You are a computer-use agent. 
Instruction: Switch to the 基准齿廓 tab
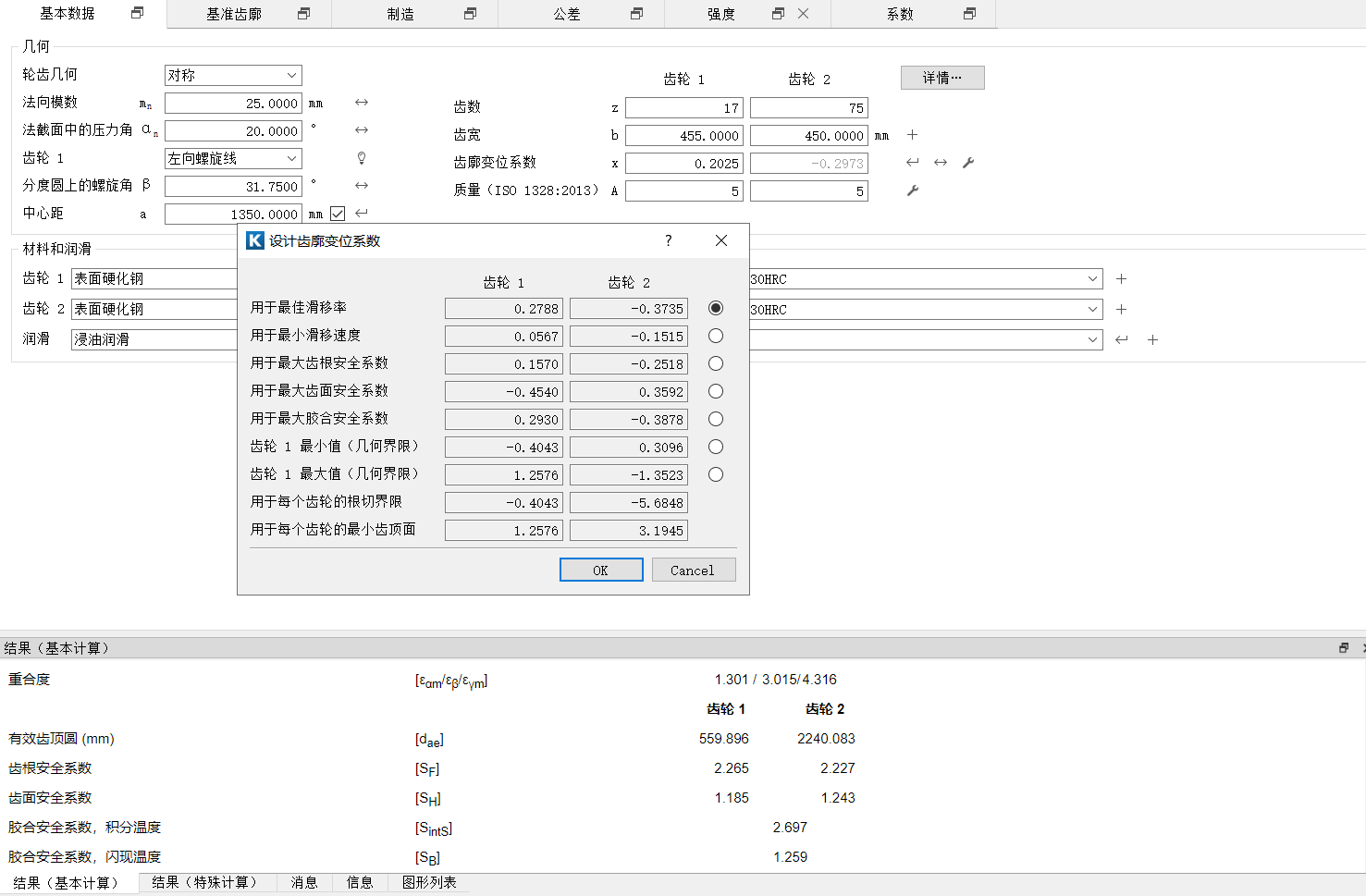tap(234, 14)
